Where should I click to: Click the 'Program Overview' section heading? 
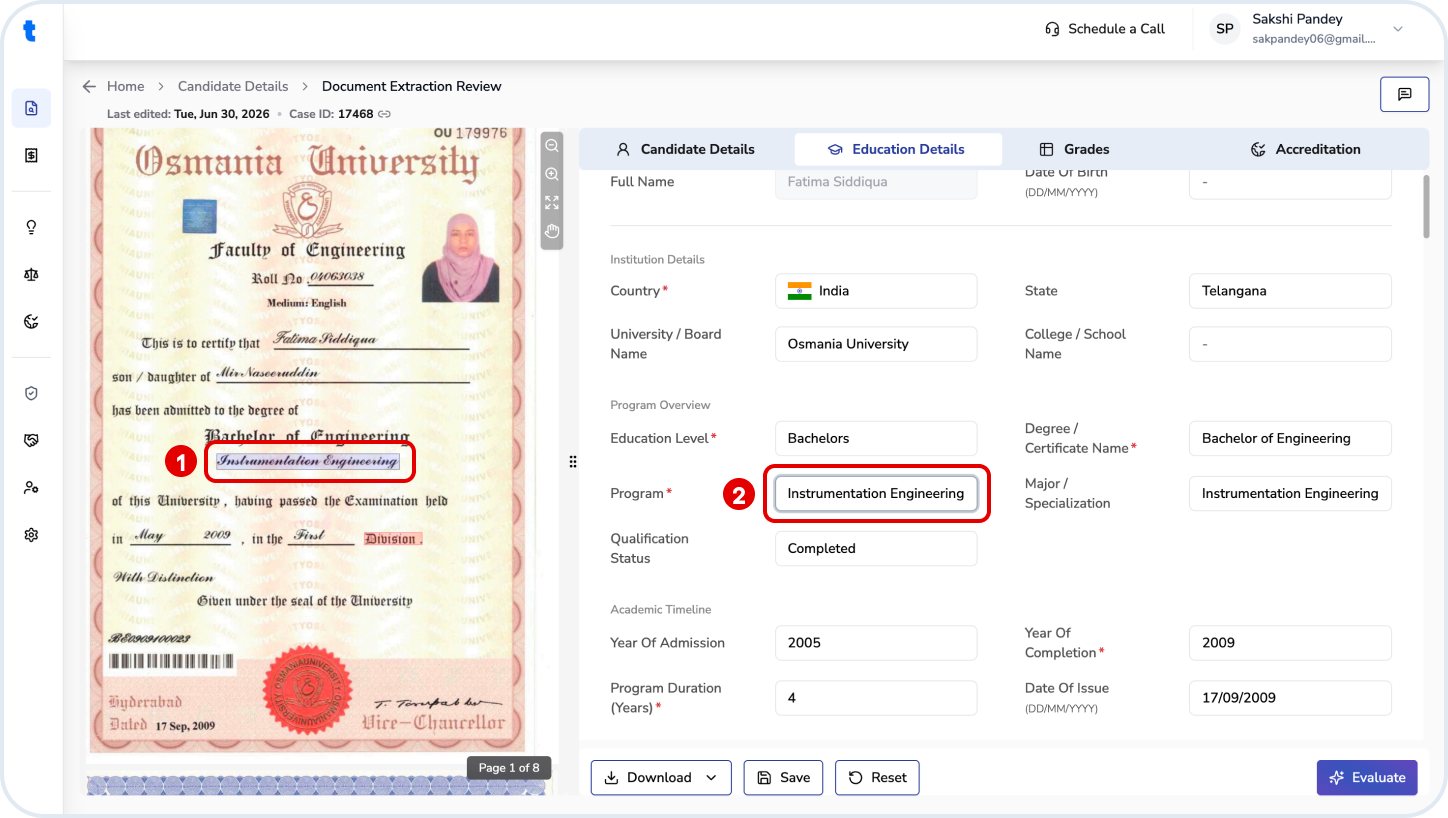661,405
